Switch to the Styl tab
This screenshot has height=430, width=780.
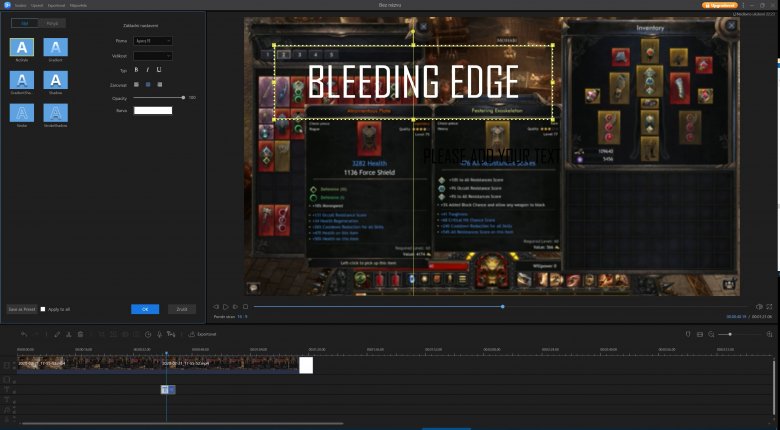point(25,23)
